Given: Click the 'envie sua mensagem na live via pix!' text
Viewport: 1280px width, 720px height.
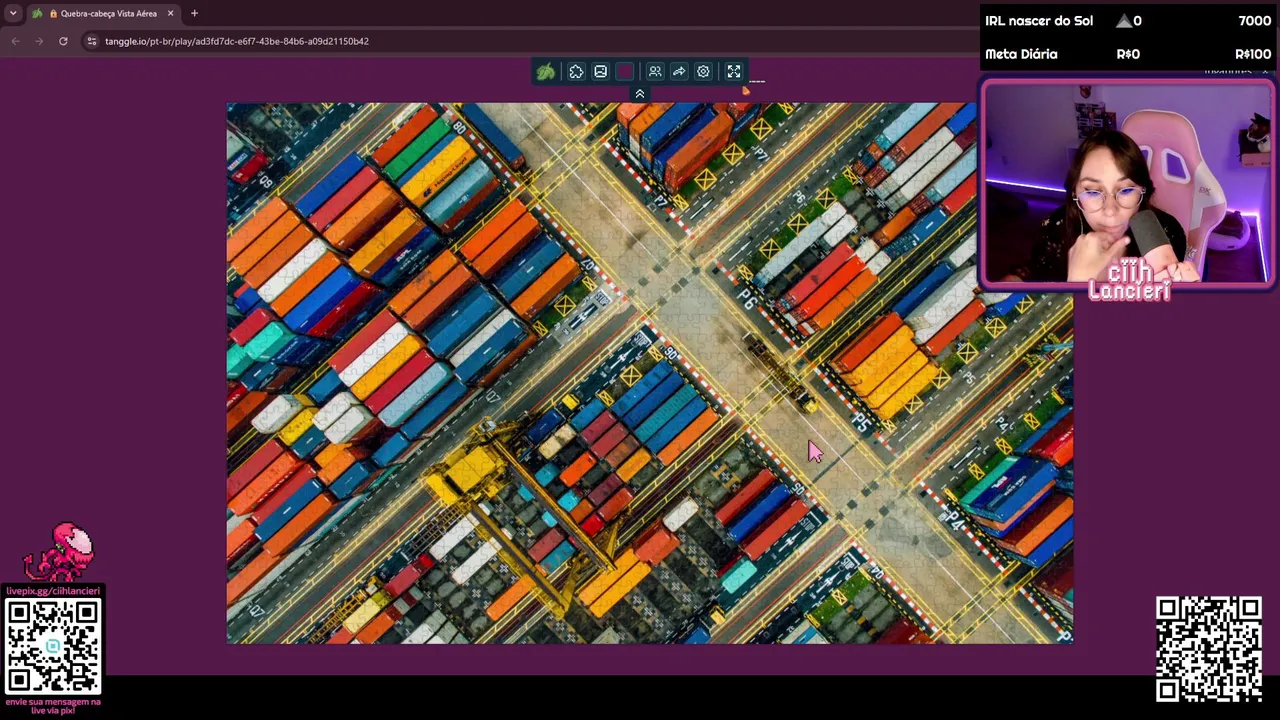Looking at the screenshot, I should [x=53, y=706].
